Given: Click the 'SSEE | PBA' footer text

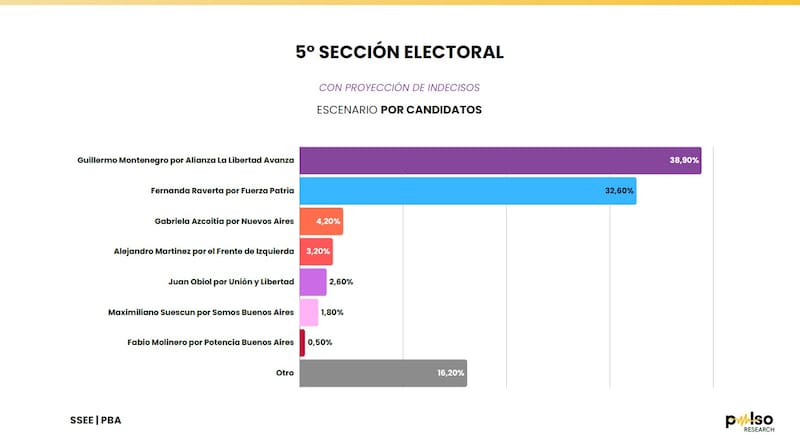Looking at the screenshot, I should click(x=96, y=419).
